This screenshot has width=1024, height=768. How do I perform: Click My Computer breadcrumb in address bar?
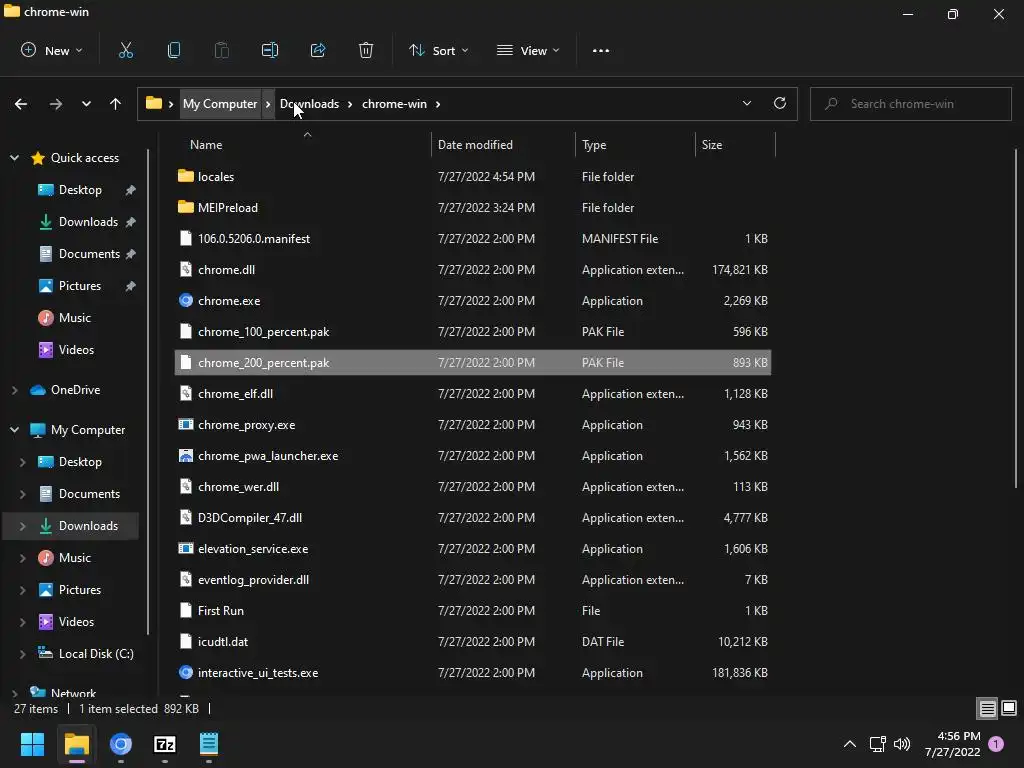[x=220, y=104]
